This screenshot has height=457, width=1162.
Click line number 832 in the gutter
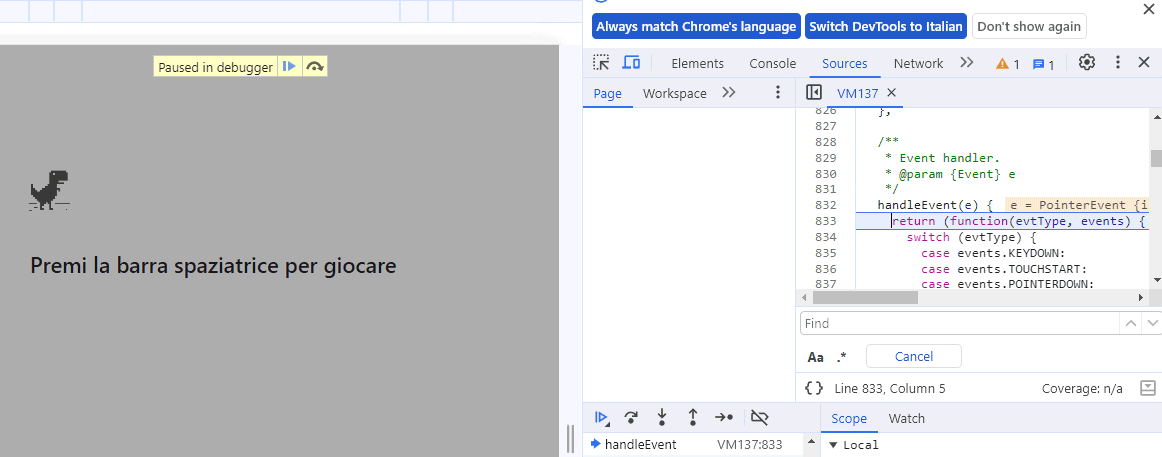(826, 204)
